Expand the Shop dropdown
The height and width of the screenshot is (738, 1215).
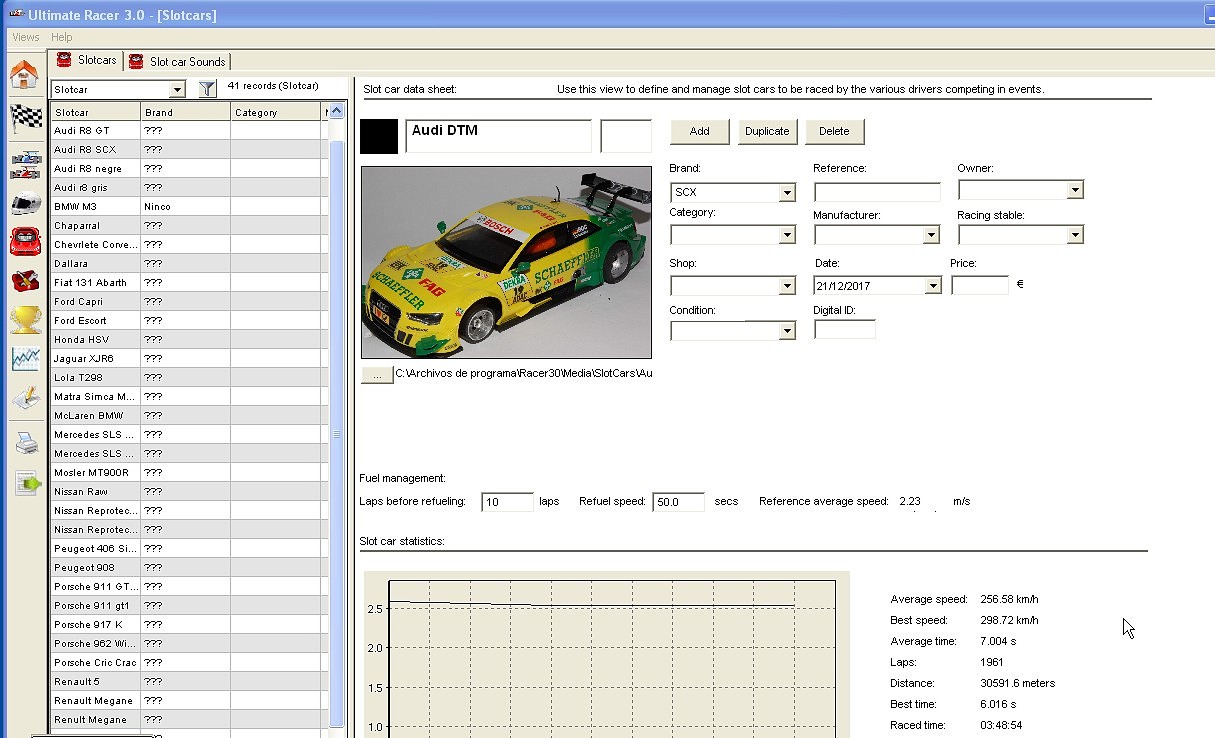(787, 287)
